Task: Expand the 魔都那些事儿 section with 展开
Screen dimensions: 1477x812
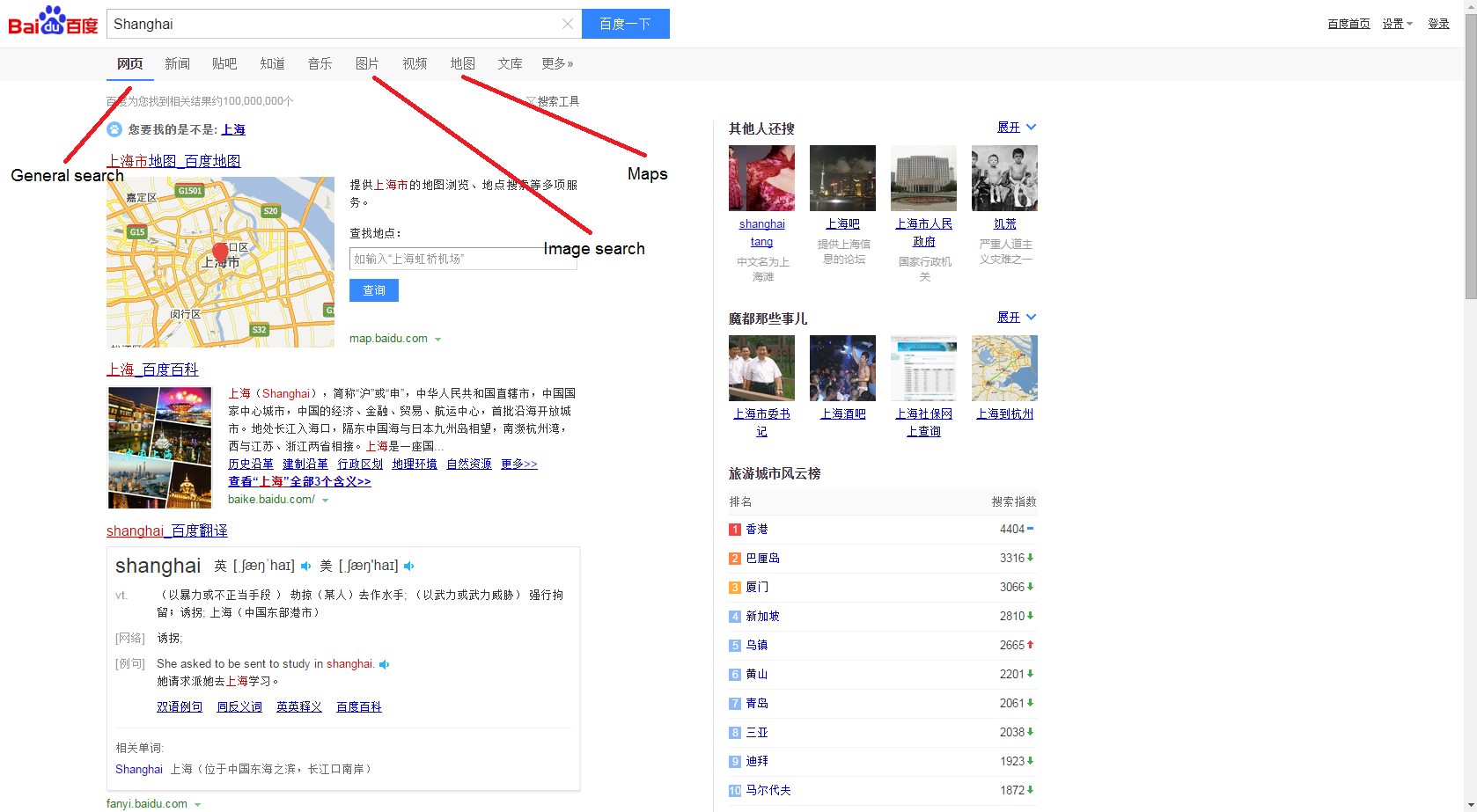Action: coord(1017,318)
